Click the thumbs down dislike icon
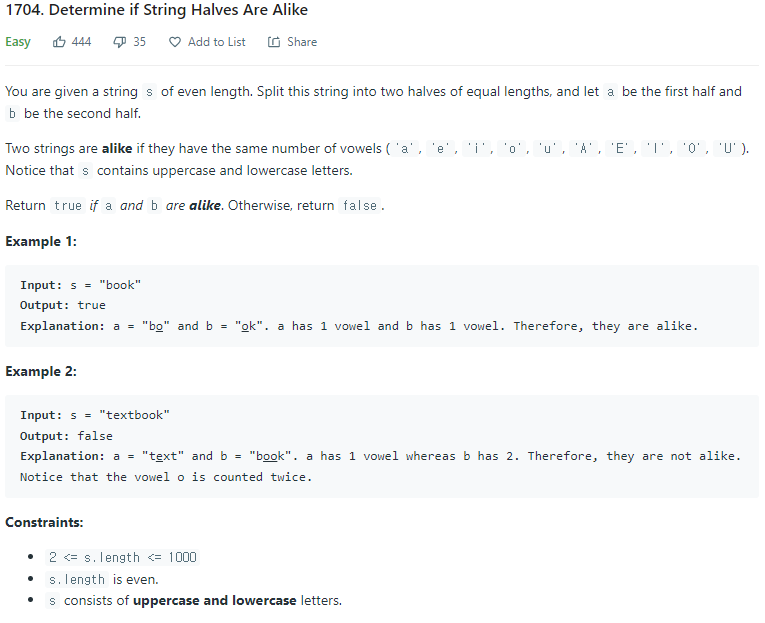Image resolution: width=765 pixels, height=623 pixels. click(x=119, y=42)
